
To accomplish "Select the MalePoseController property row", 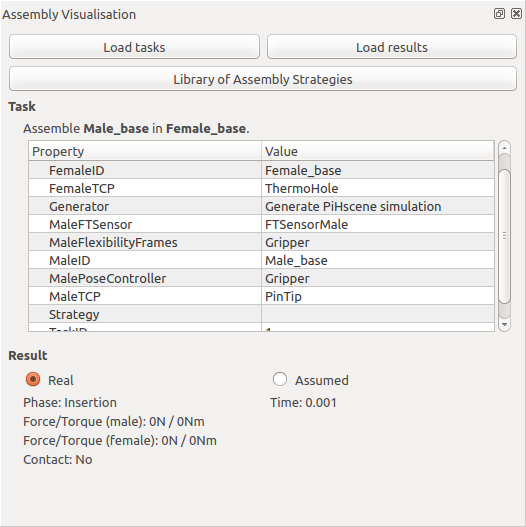I will pos(261,278).
